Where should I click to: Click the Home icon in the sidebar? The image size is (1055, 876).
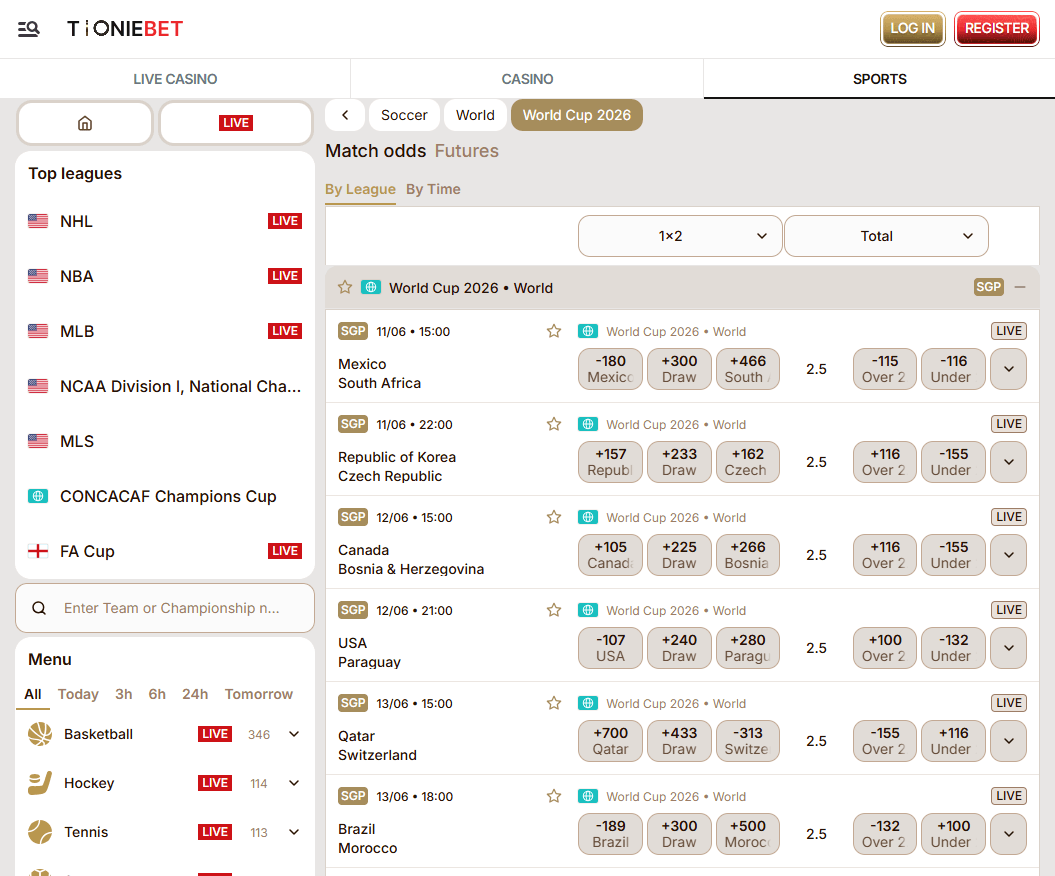click(x=84, y=122)
